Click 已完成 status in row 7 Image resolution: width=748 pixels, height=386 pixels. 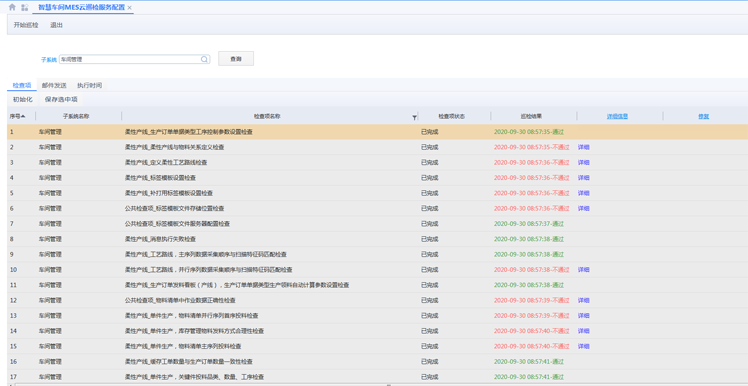point(429,224)
